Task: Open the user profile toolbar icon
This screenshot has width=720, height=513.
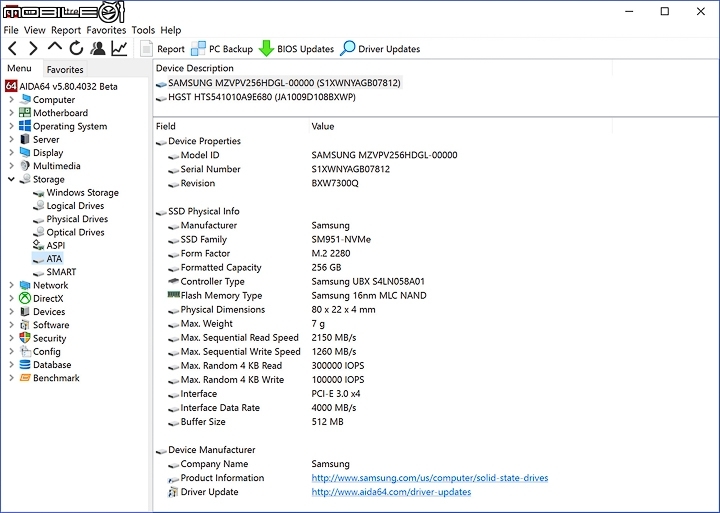Action: pos(97,48)
